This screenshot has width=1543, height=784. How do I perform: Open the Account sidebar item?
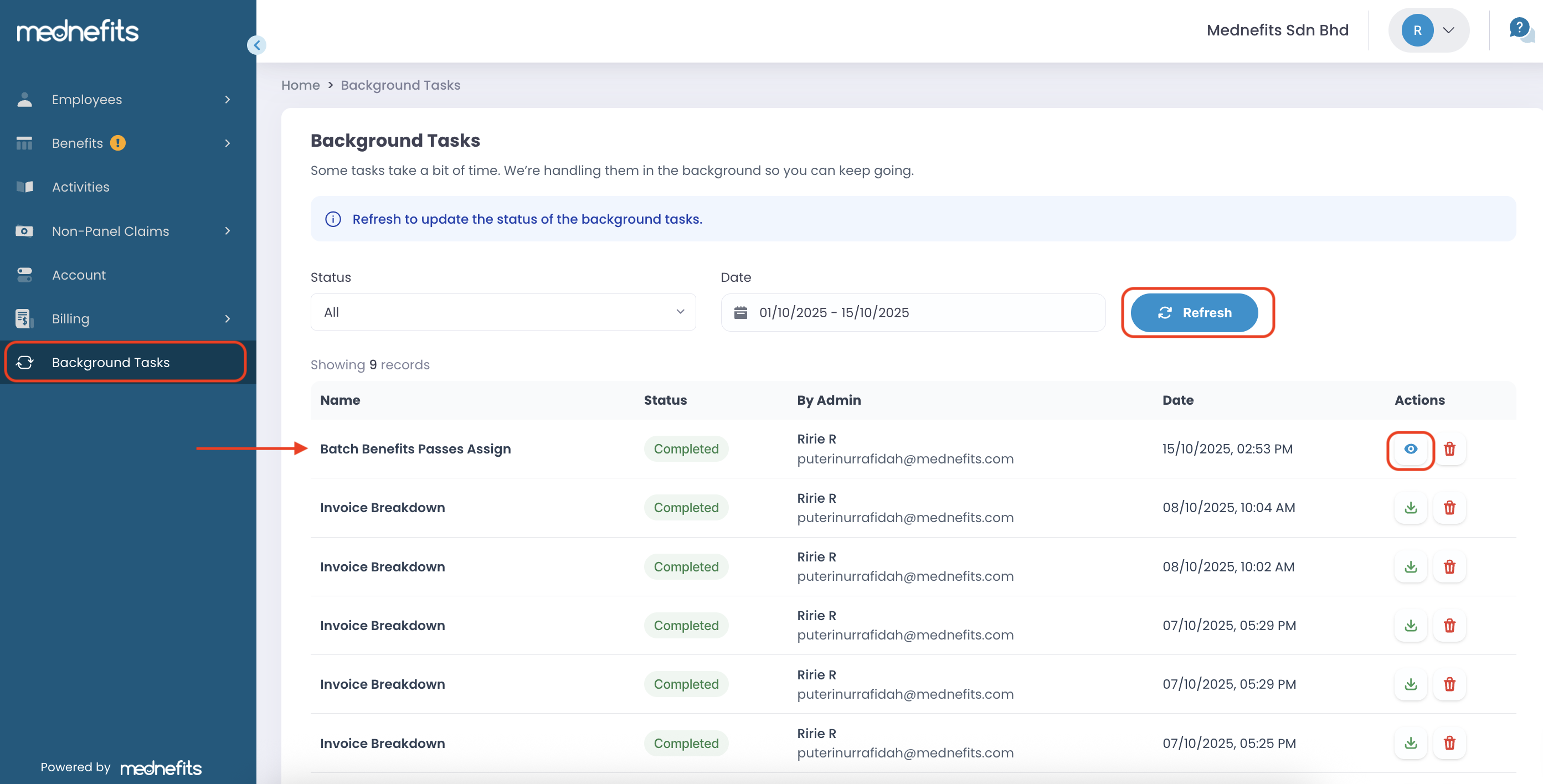click(79, 275)
